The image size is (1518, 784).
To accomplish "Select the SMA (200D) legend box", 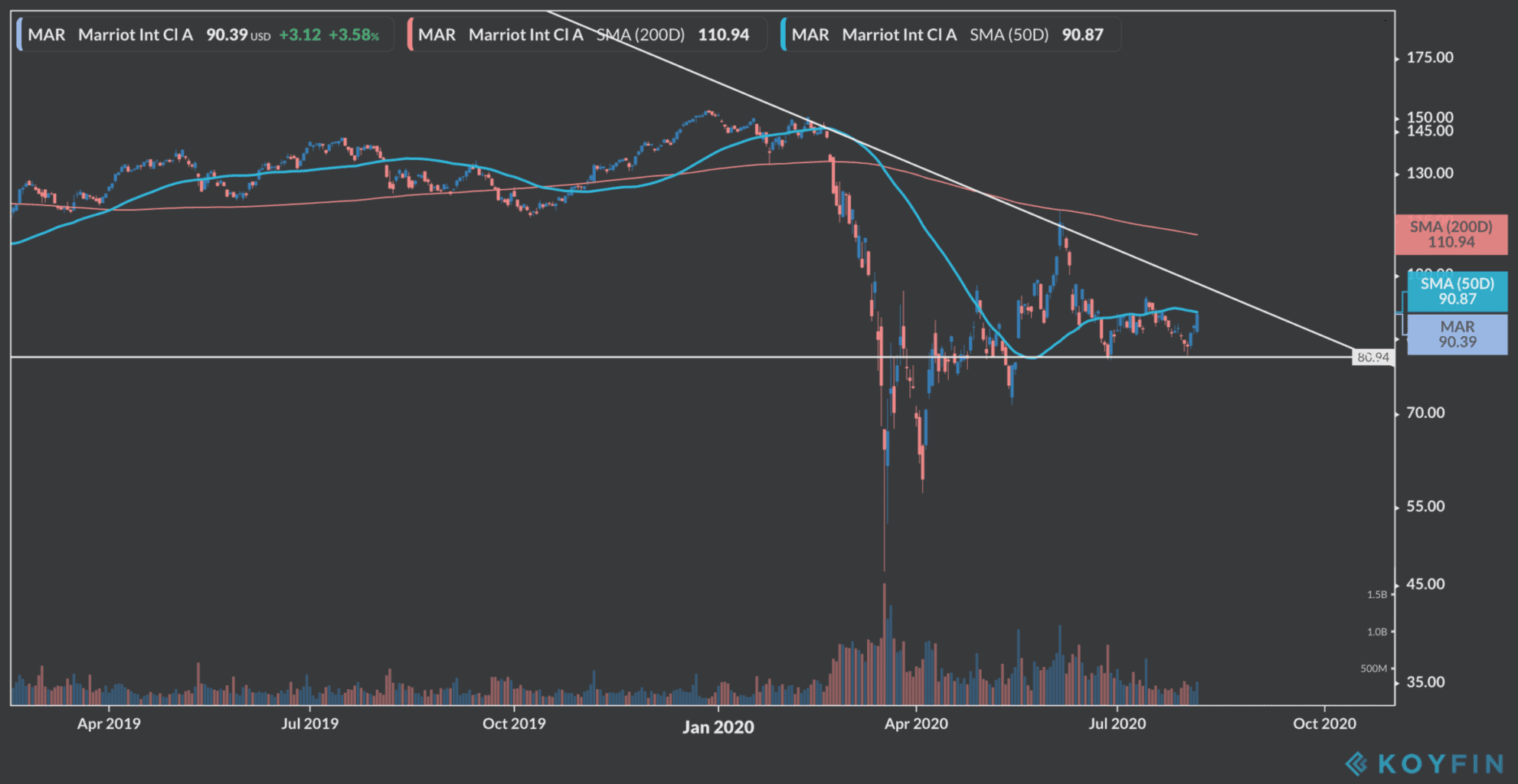I will pos(587,34).
